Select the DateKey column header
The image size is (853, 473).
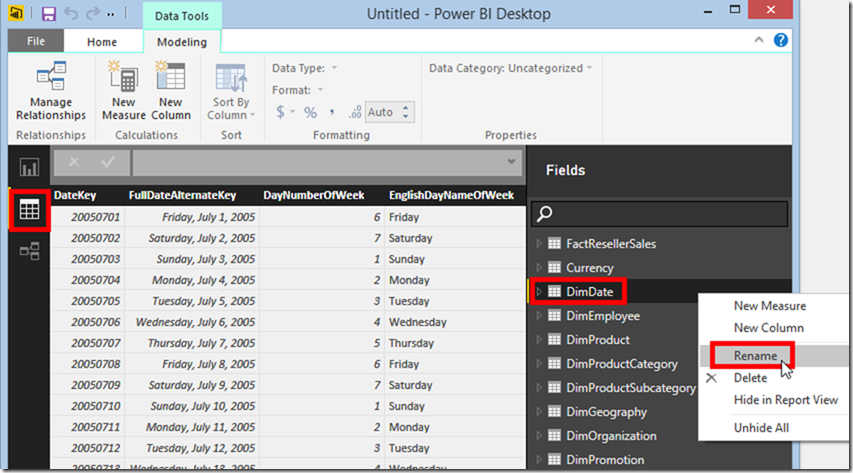pyautogui.click(x=75, y=195)
